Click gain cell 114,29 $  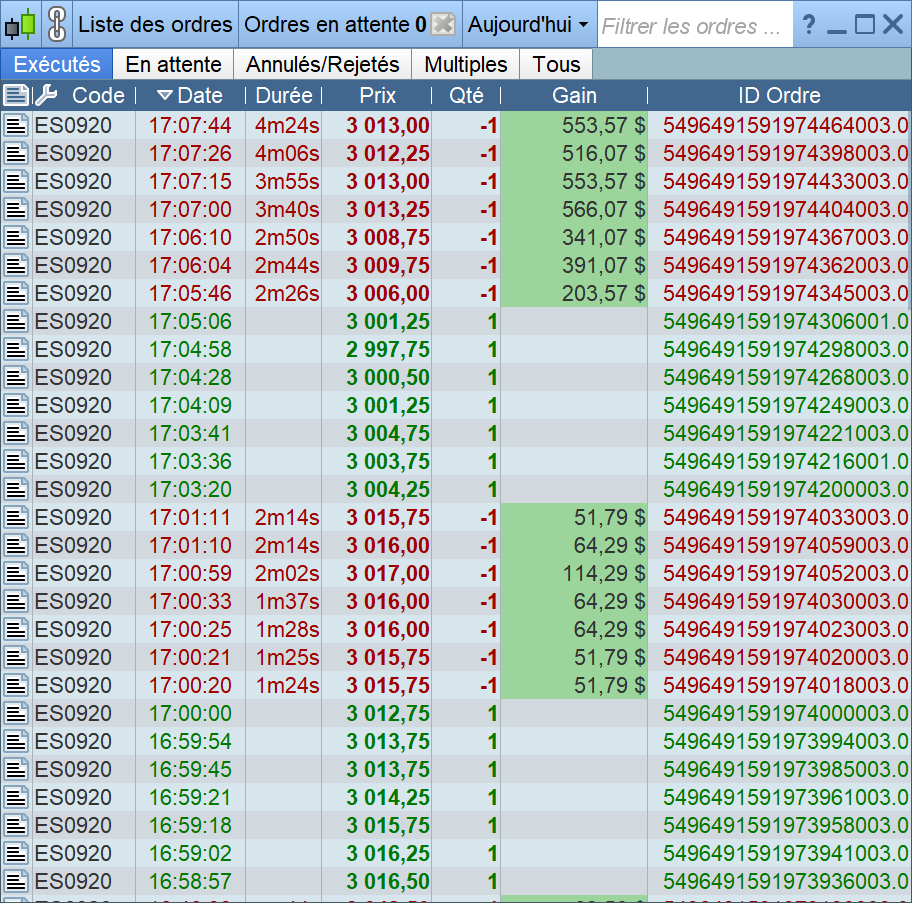tap(574, 573)
